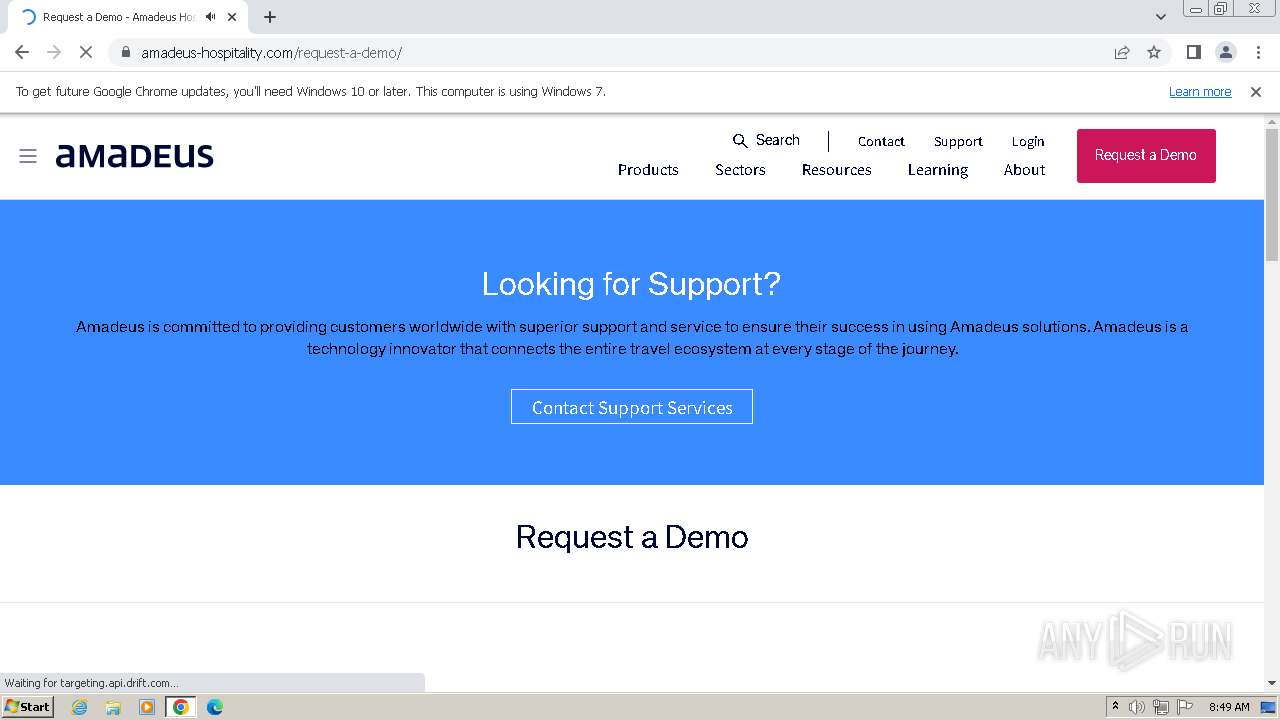The height and width of the screenshot is (720, 1280).
Task: Open the Resources menu
Action: [x=837, y=170]
